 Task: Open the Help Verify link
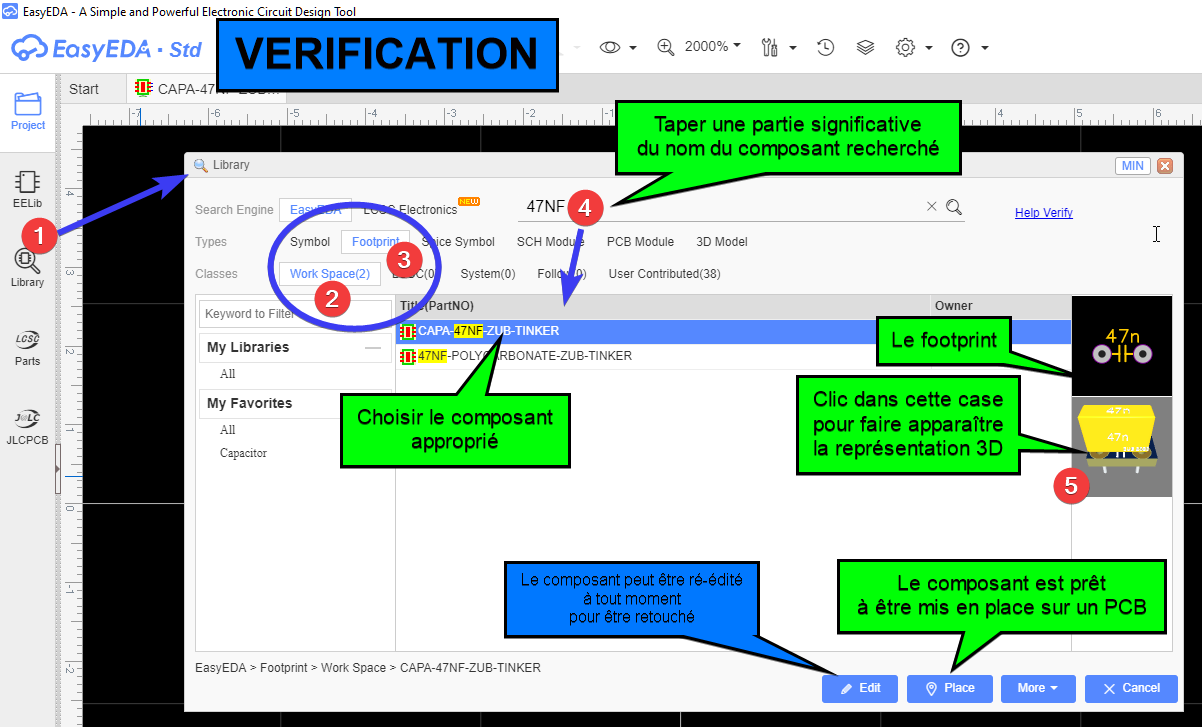(x=1044, y=213)
